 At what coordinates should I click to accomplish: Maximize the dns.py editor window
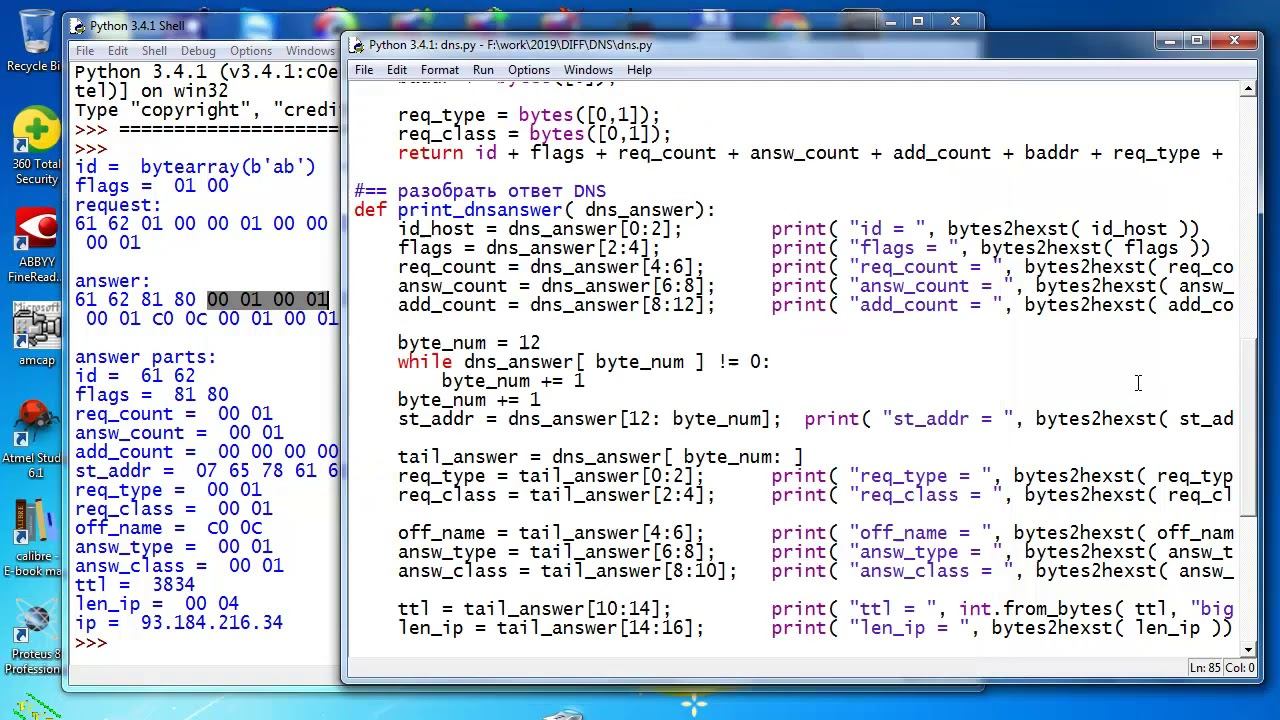[1197, 41]
